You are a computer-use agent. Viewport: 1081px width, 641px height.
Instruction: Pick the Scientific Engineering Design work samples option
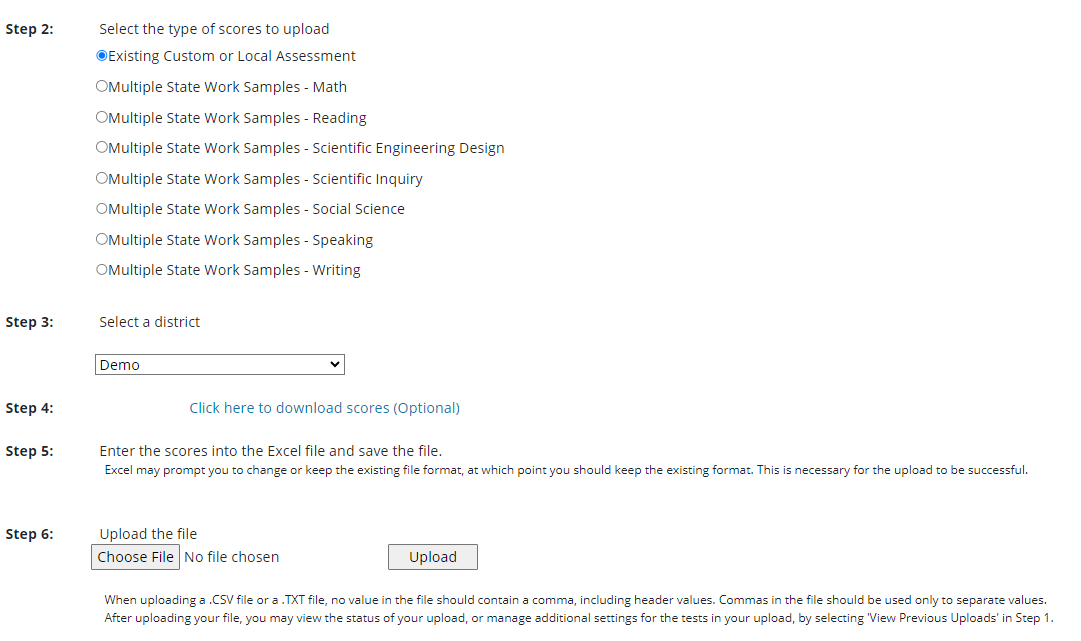(102, 148)
